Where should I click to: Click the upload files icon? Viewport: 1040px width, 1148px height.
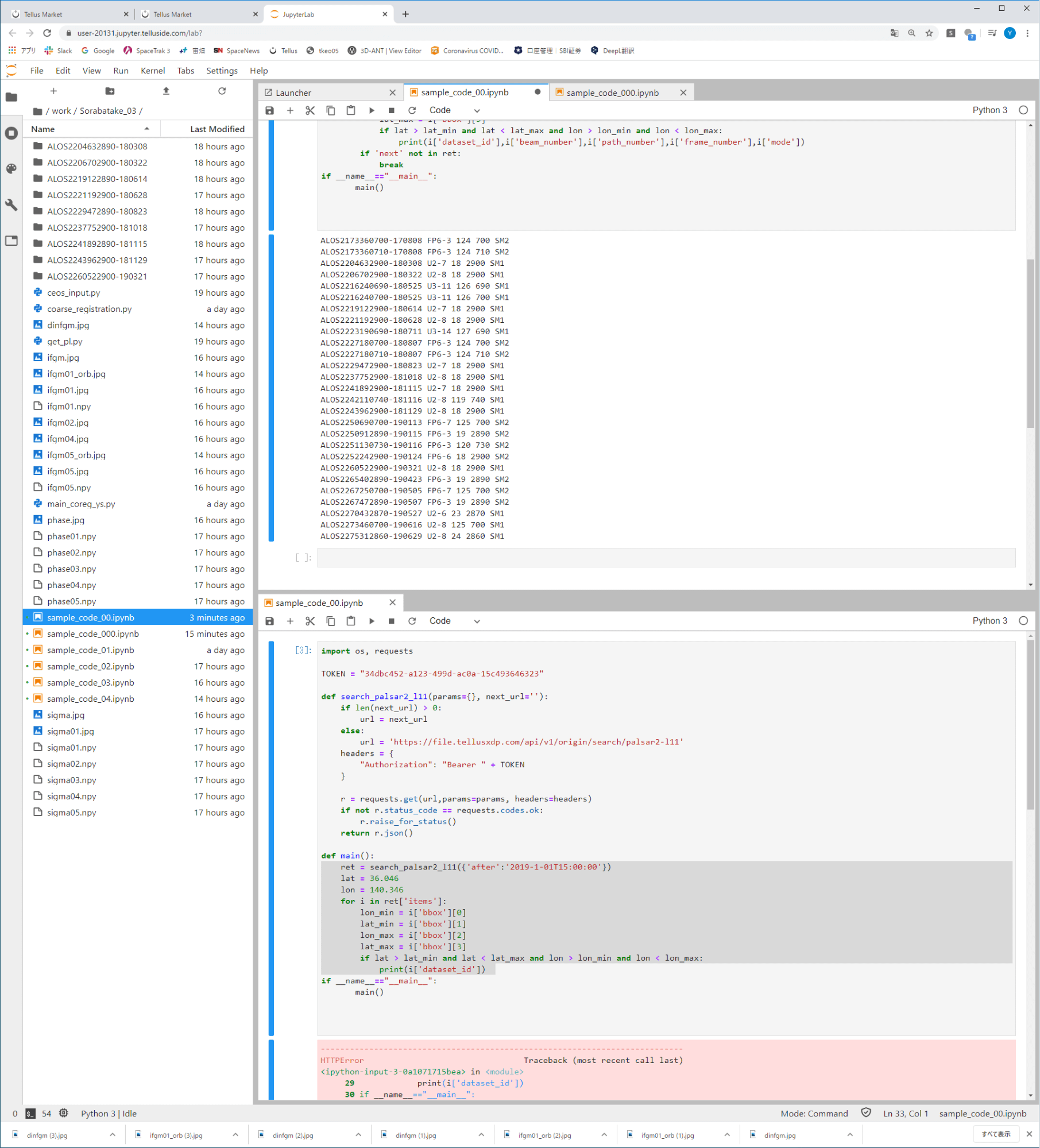coord(166,91)
